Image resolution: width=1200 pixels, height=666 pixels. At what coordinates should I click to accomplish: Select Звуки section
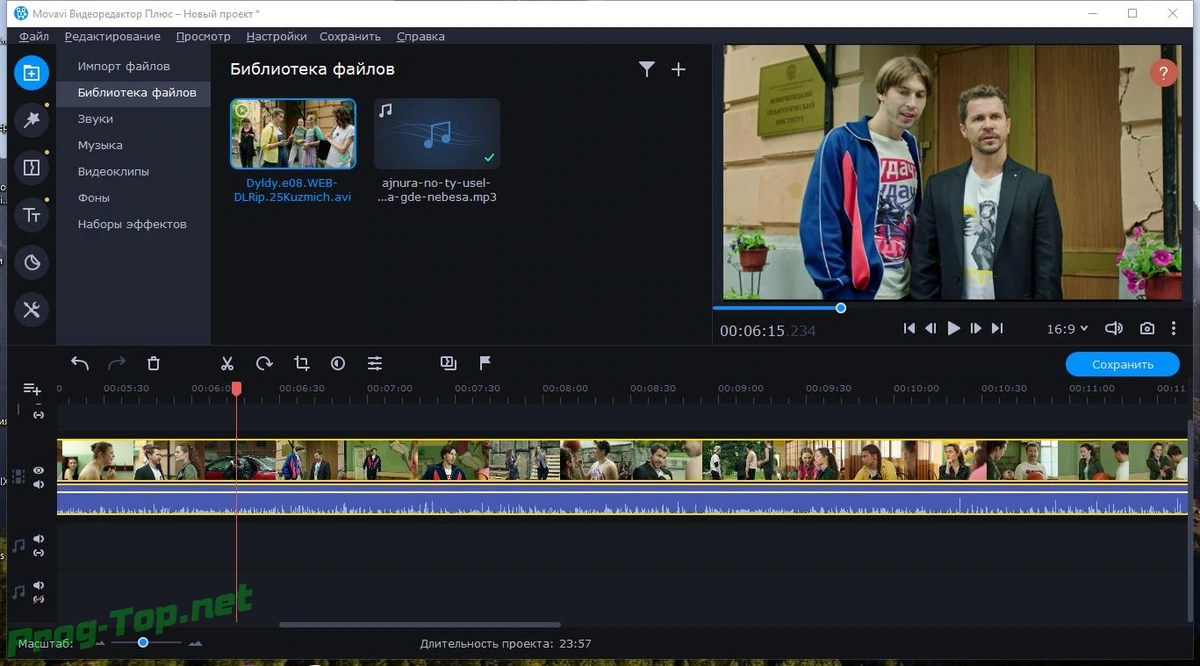coord(133,119)
